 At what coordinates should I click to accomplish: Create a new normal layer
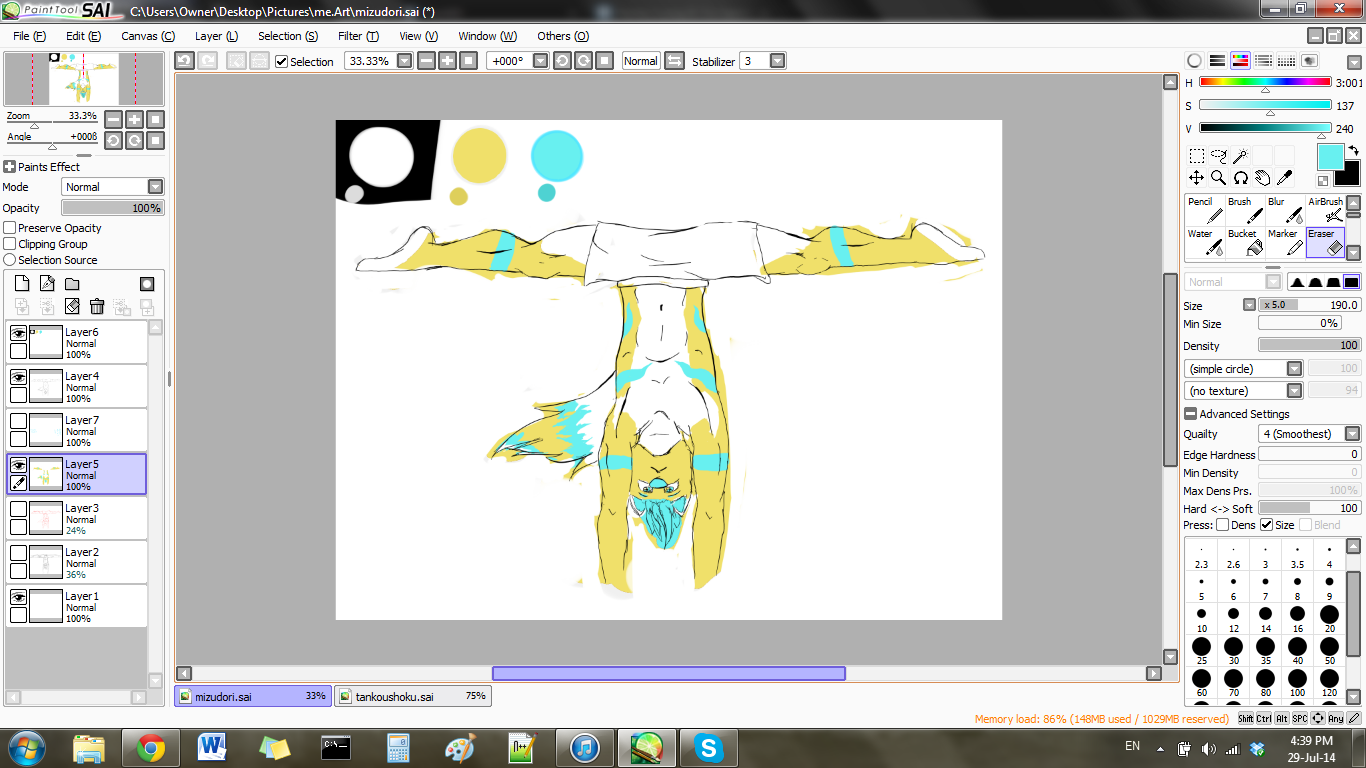(x=22, y=284)
